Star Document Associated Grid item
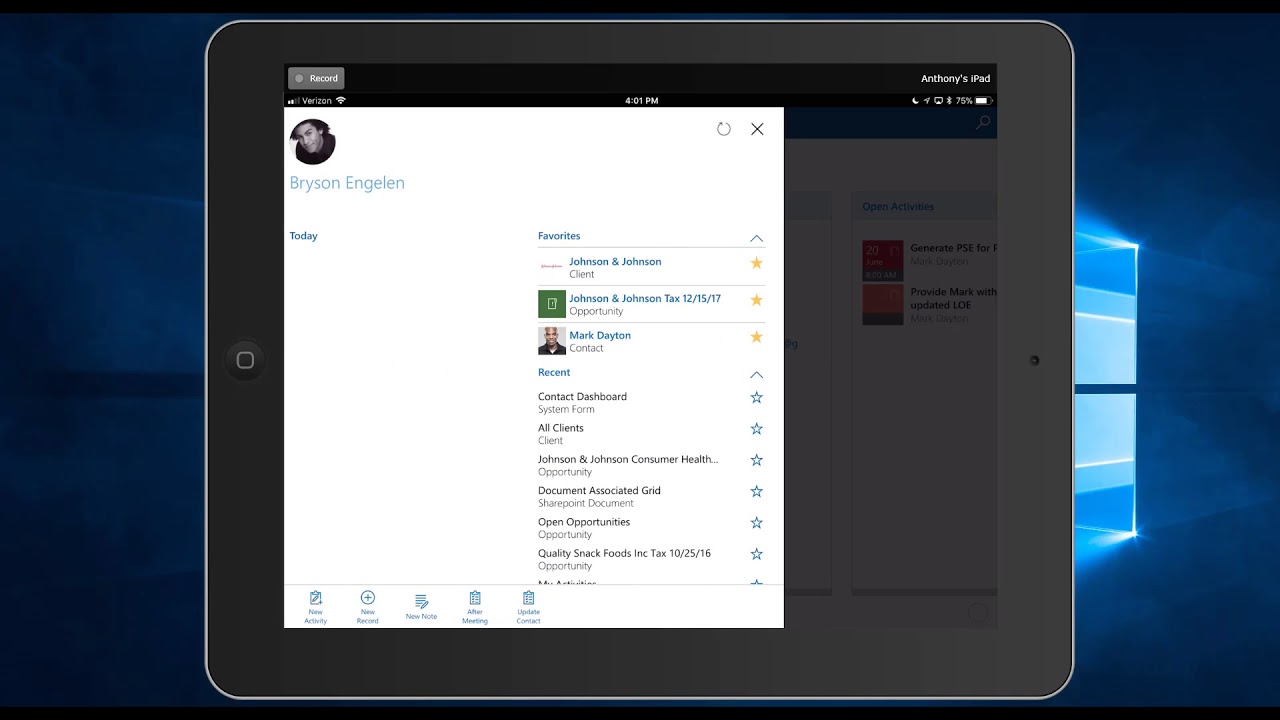Viewport: 1280px width, 720px height. (757, 492)
